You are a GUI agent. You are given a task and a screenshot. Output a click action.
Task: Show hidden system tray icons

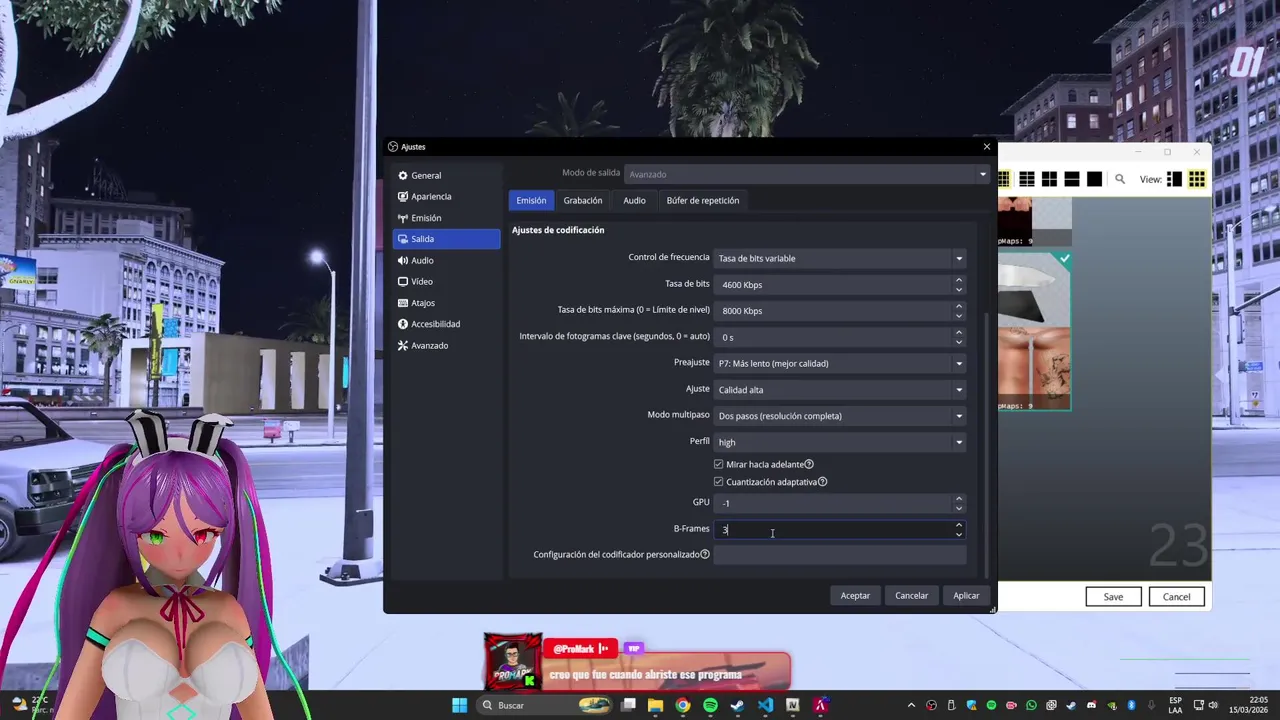click(x=911, y=706)
